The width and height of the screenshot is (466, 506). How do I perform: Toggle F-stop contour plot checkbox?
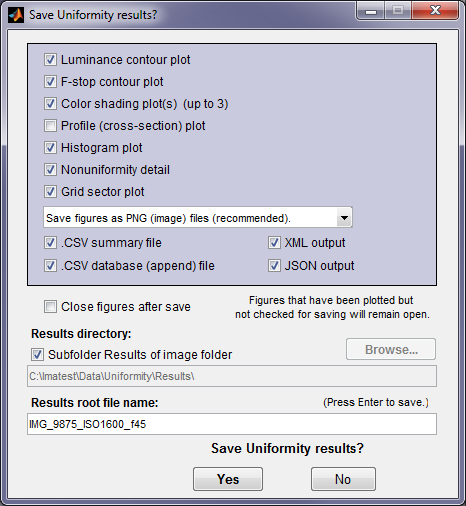pos(50,82)
